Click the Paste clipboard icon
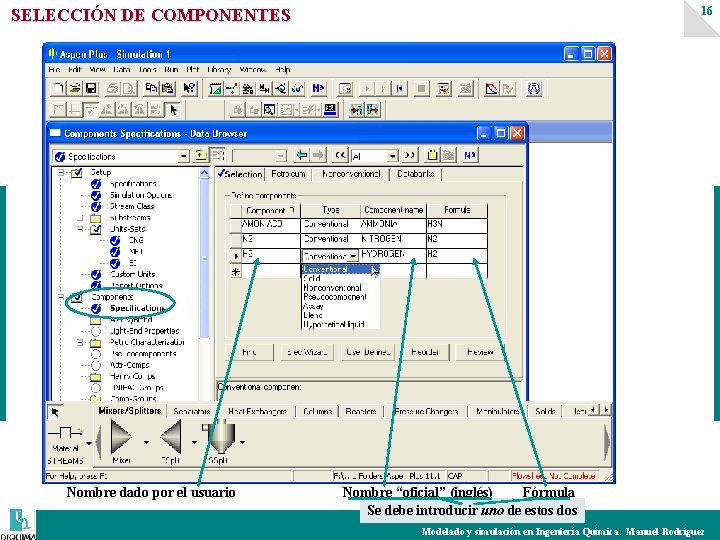 tap(168, 88)
